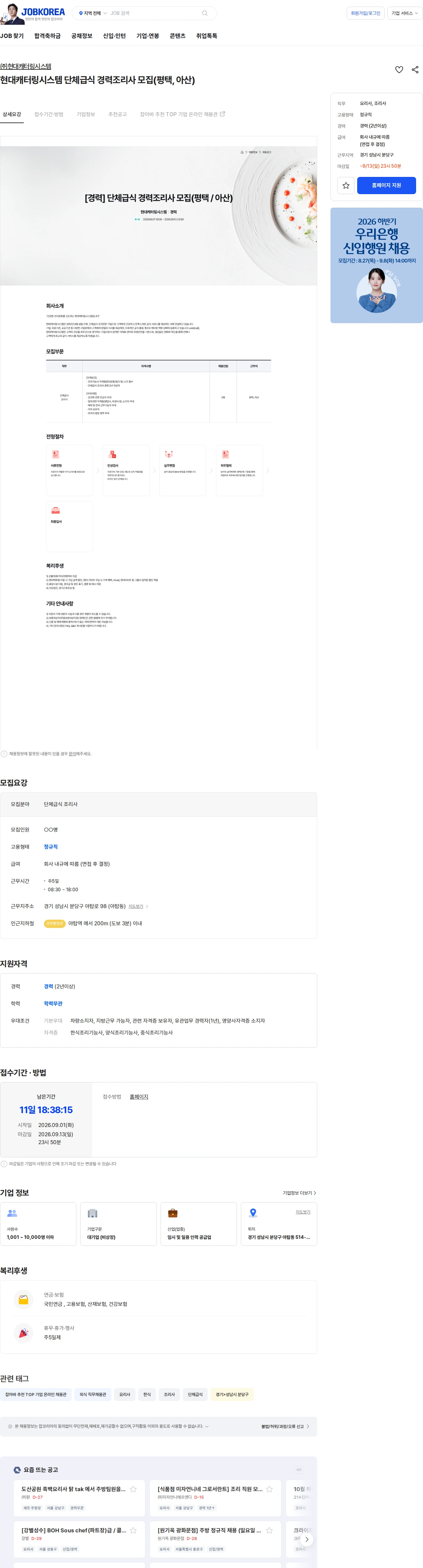Star the 도산공원 흑백요리사 posting
Image resolution: width=423 pixels, height=1568 pixels.
[133, 1489]
